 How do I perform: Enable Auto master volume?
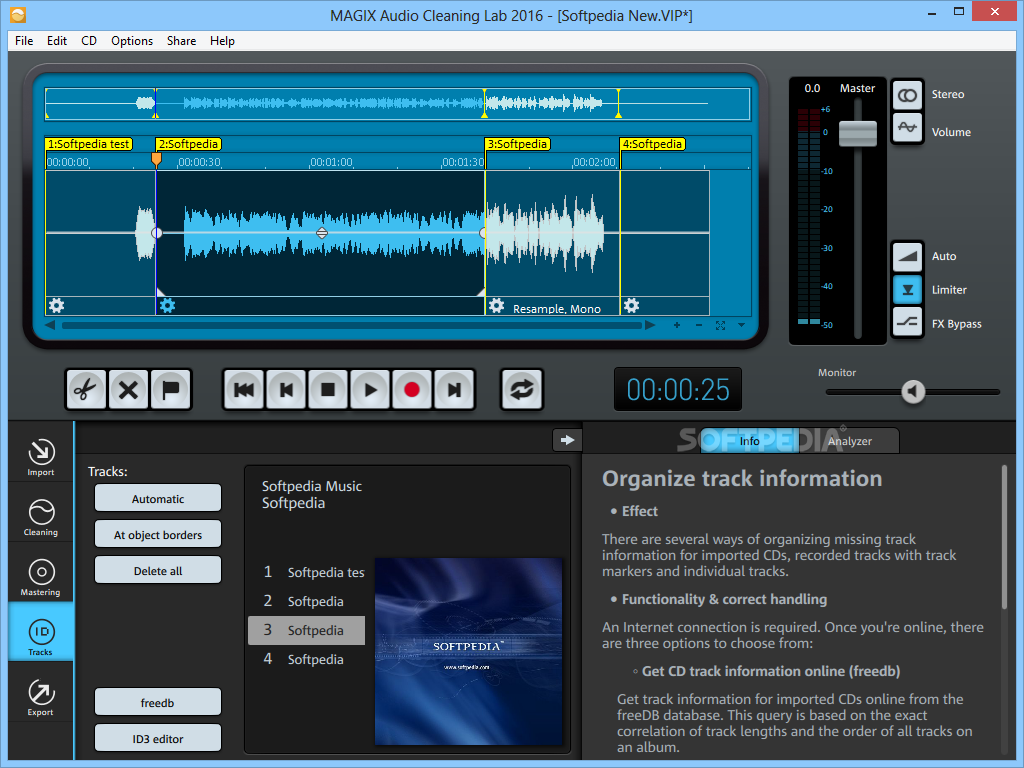[908, 256]
